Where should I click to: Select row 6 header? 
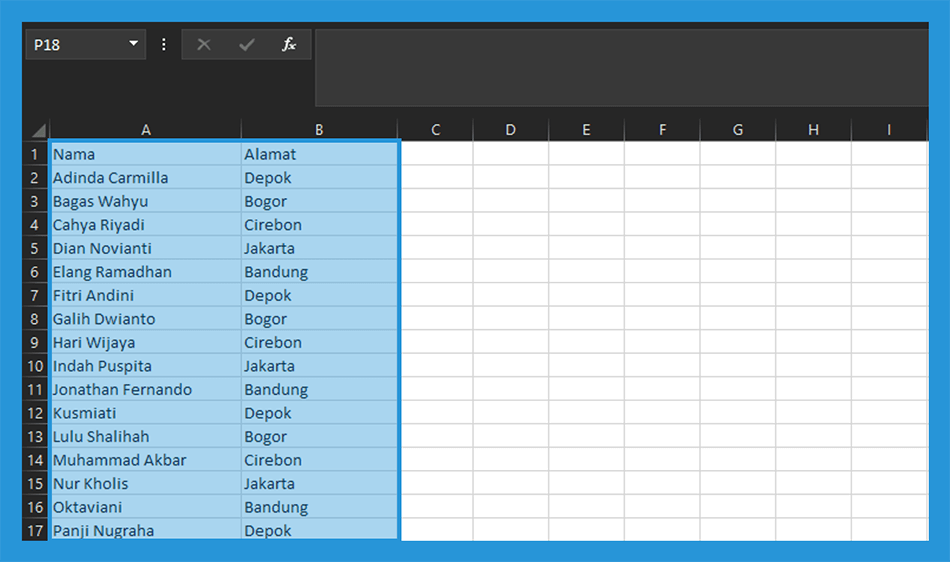pyautogui.click(x=35, y=272)
